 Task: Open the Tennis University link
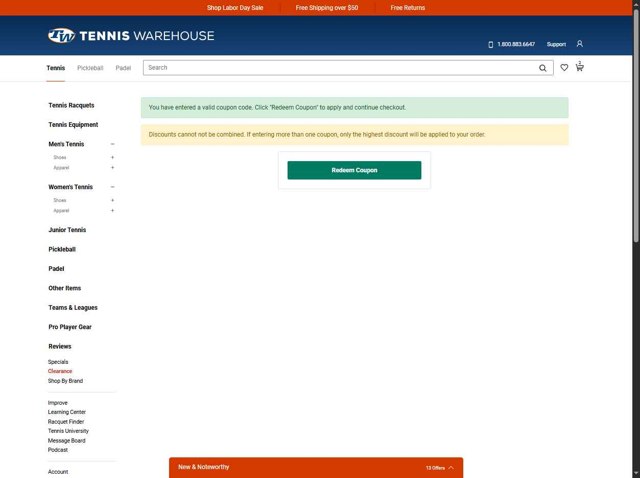[68, 431]
